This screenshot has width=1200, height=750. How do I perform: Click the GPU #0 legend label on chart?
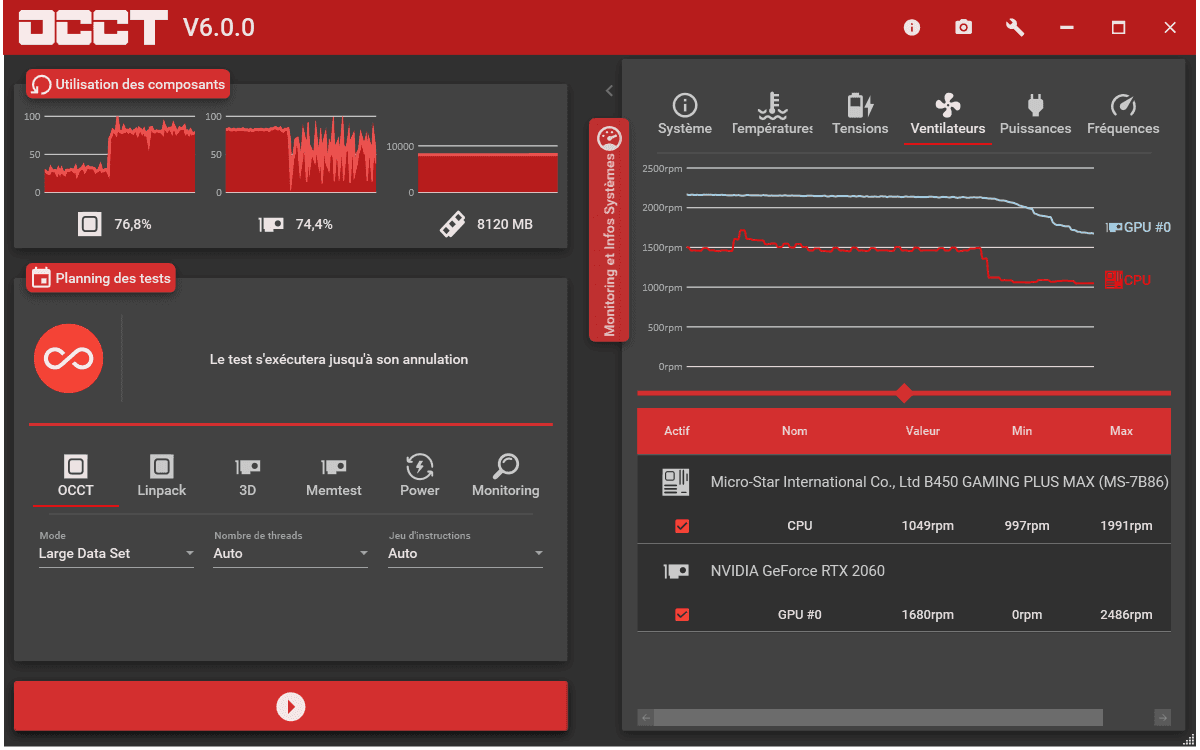click(x=1138, y=228)
